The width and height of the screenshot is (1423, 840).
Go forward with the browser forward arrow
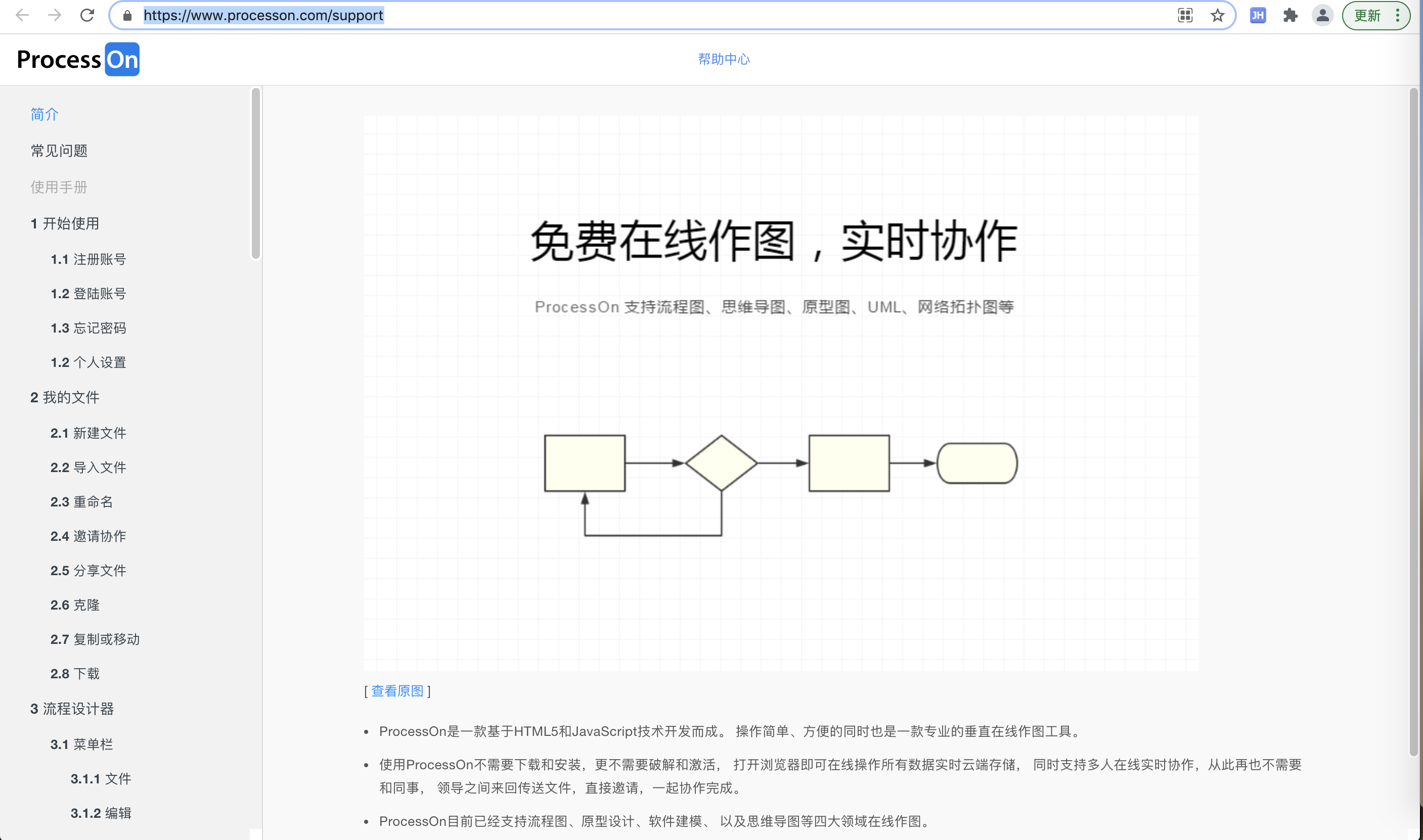point(54,15)
